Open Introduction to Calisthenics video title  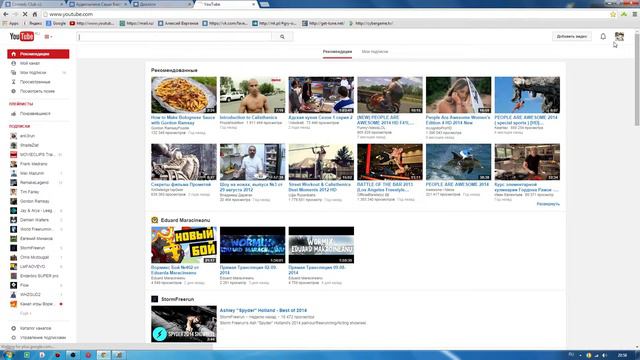point(248,118)
